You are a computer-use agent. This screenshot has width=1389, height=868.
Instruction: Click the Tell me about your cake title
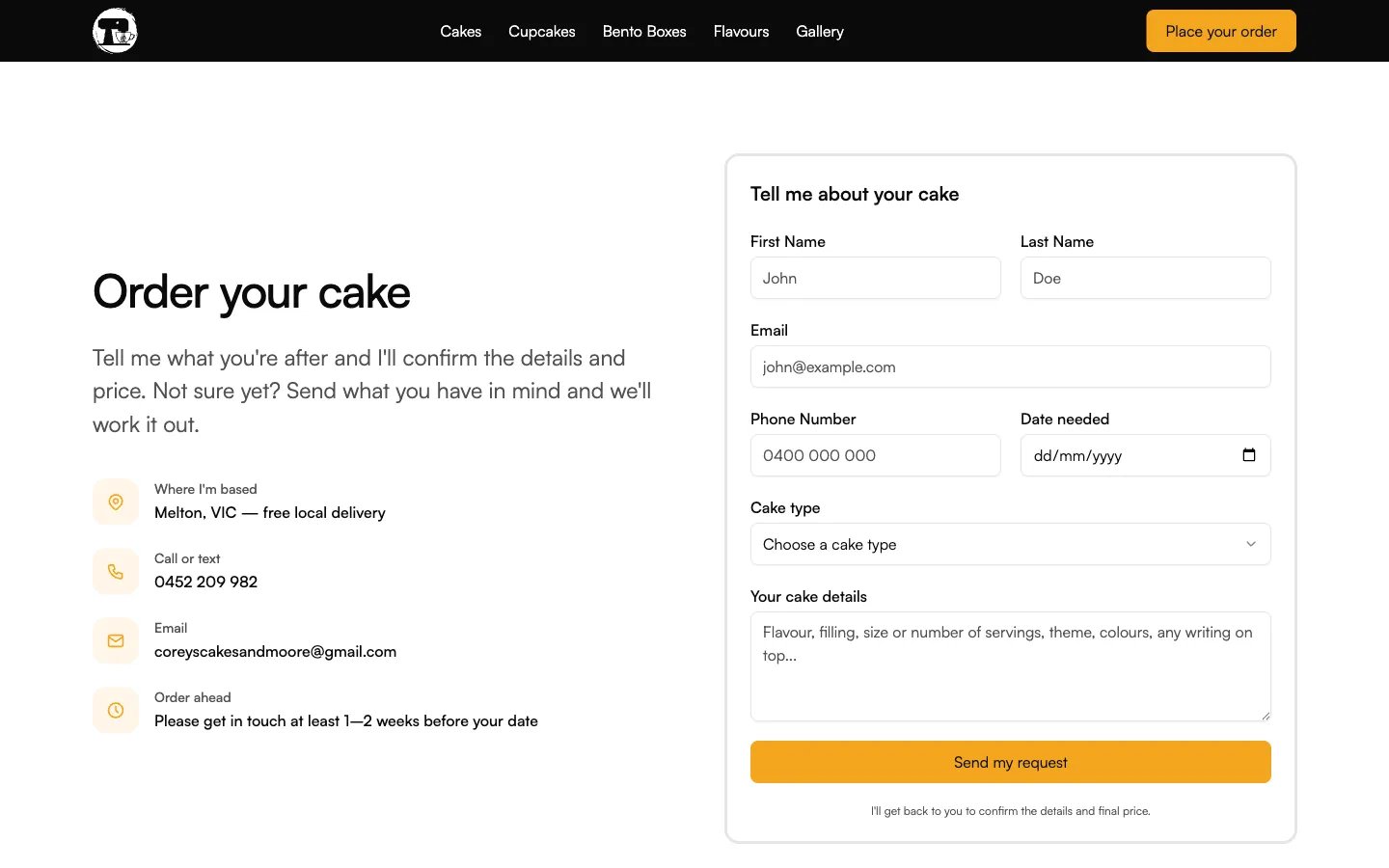(855, 194)
